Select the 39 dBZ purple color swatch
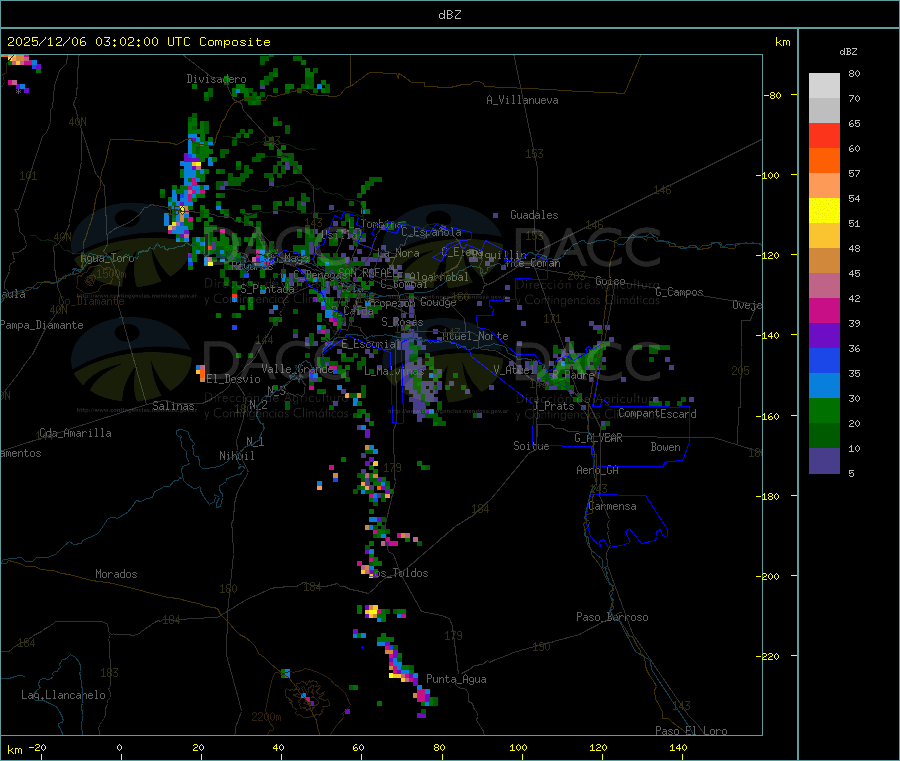 coord(824,336)
